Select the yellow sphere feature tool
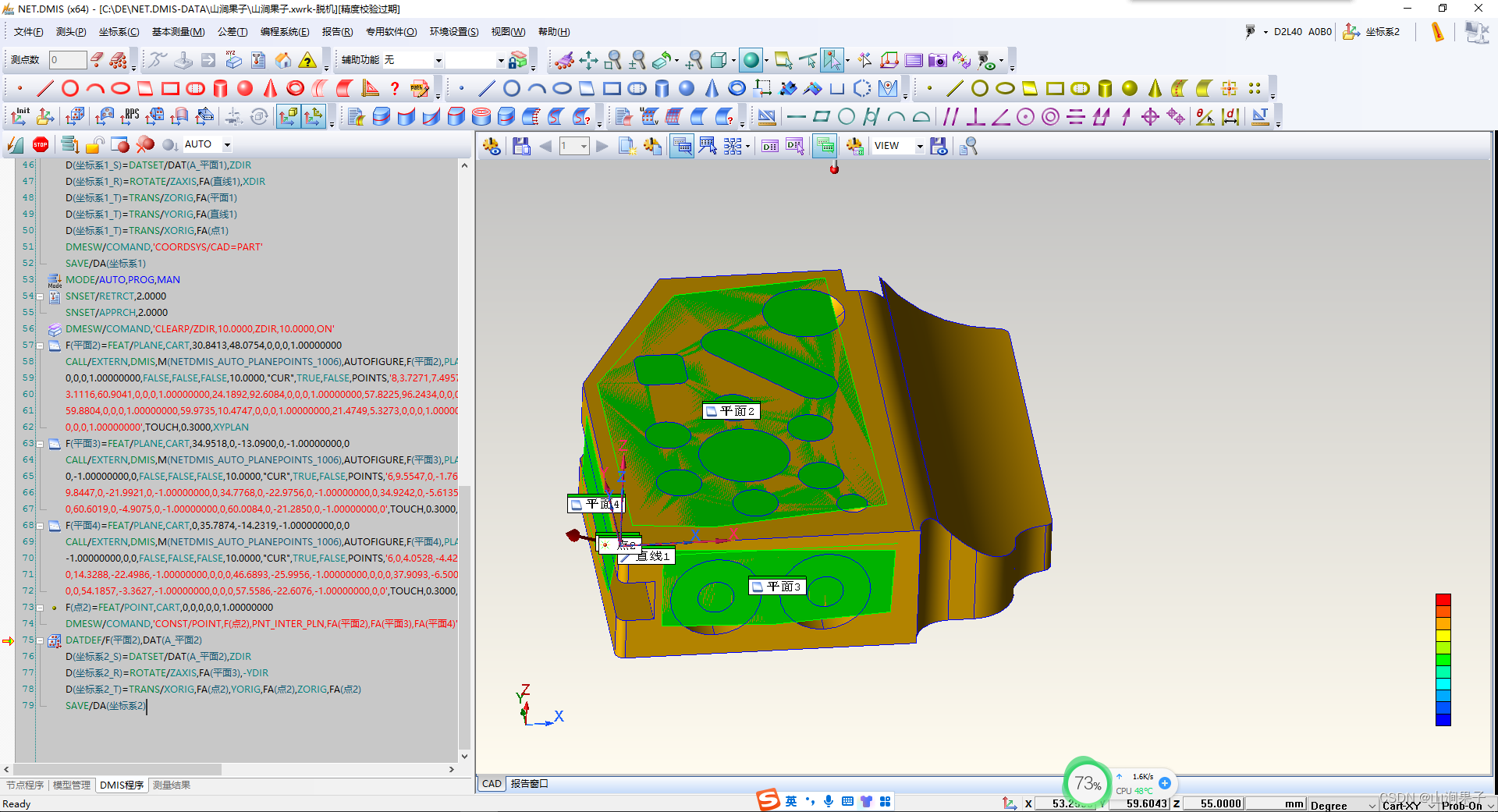1498x812 pixels. pos(1130,88)
